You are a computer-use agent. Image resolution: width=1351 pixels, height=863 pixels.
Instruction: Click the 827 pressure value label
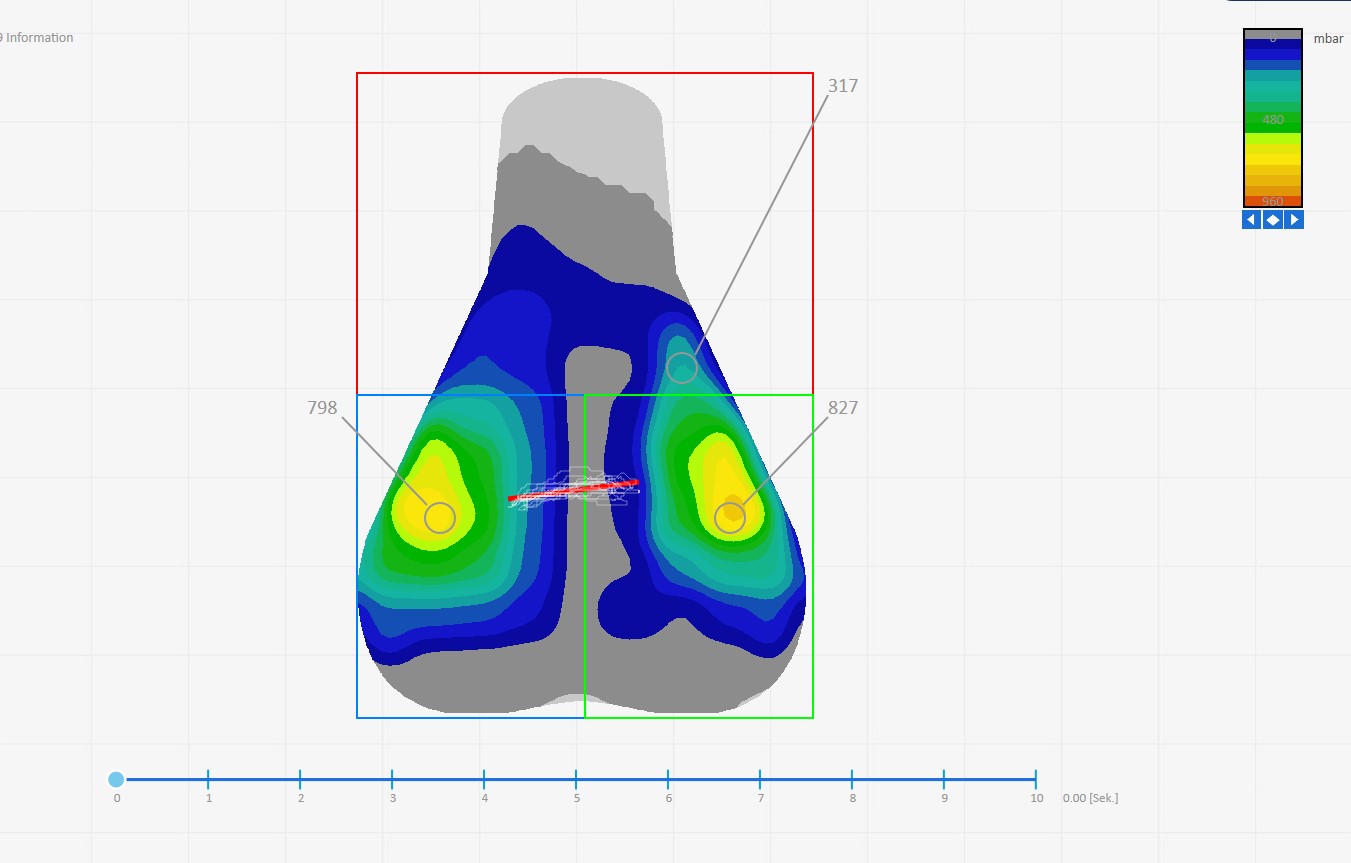842,408
